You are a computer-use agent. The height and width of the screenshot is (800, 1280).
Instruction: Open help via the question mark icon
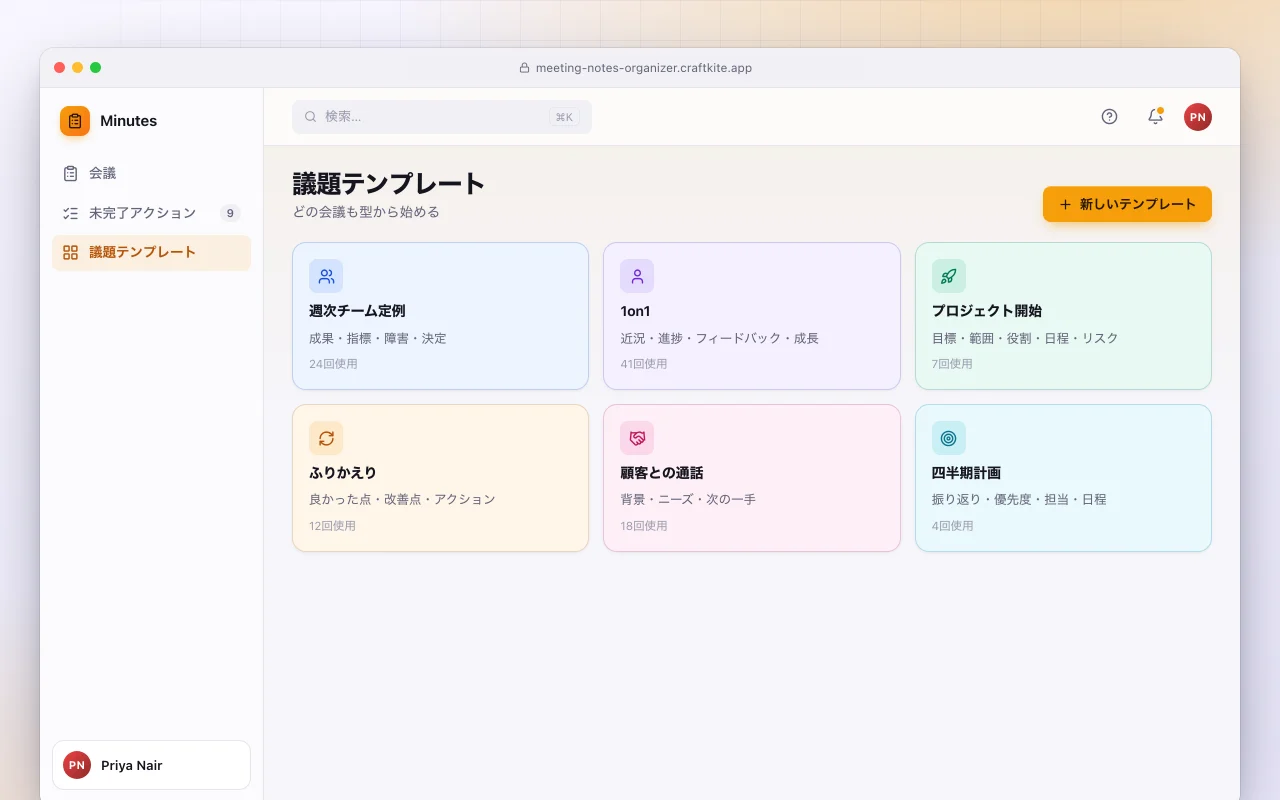(1109, 116)
